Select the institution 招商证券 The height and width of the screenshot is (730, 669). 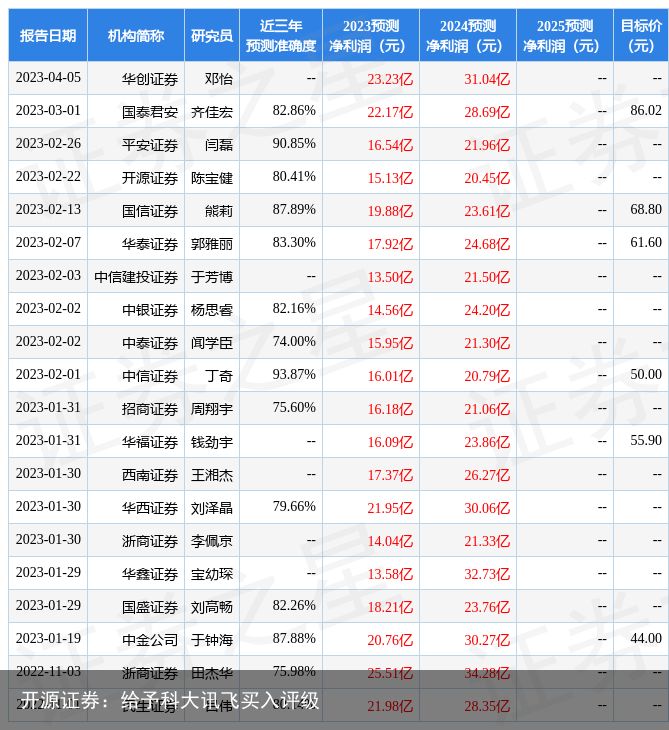coord(150,409)
